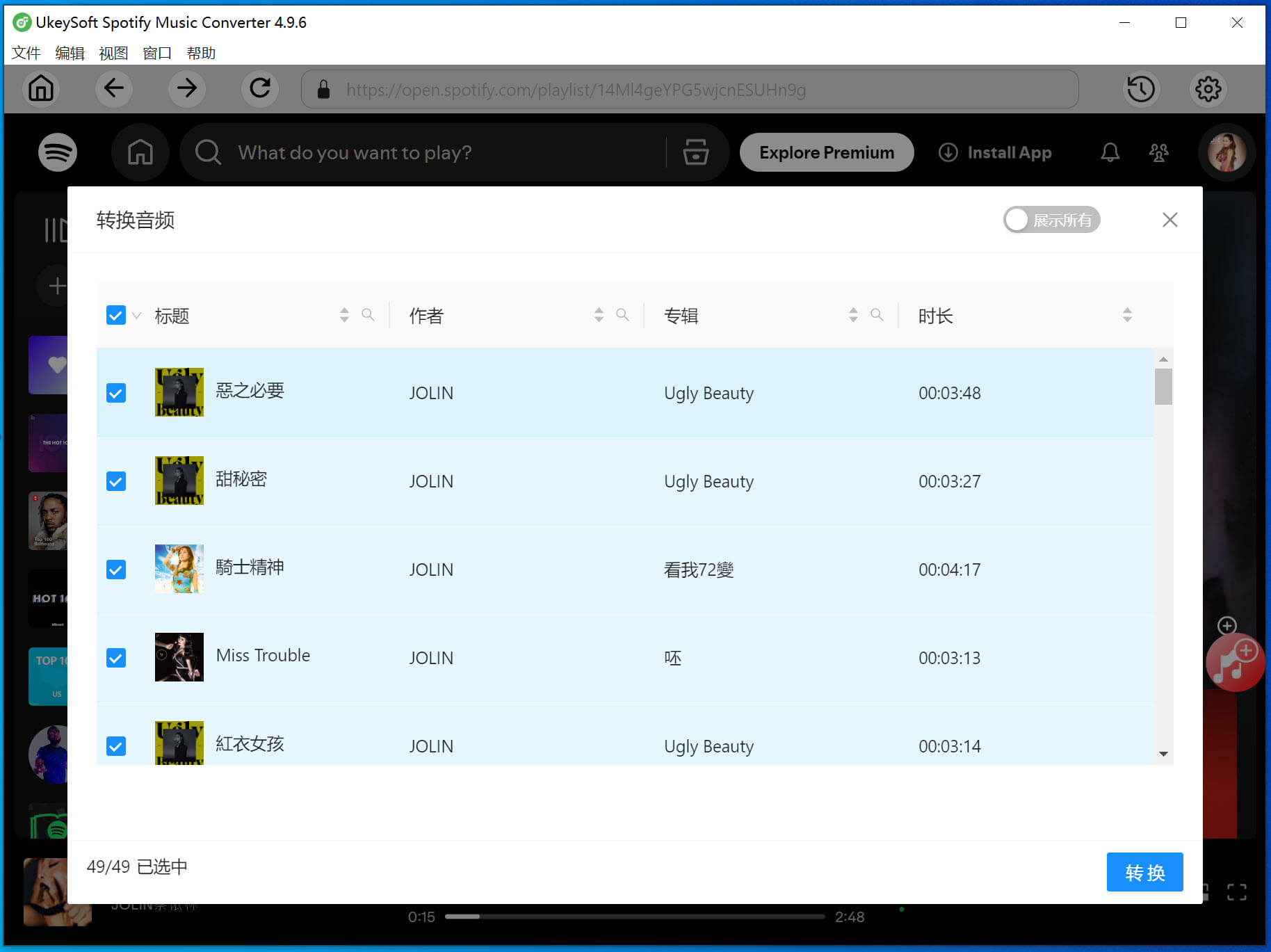
Task: Open conversion history clock icon
Action: pyautogui.click(x=1141, y=88)
